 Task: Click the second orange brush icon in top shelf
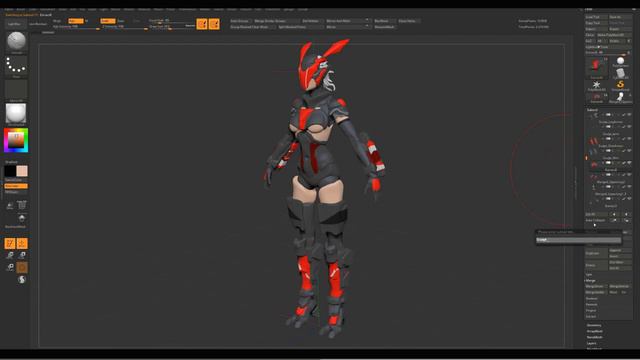pyautogui.click(x=214, y=24)
